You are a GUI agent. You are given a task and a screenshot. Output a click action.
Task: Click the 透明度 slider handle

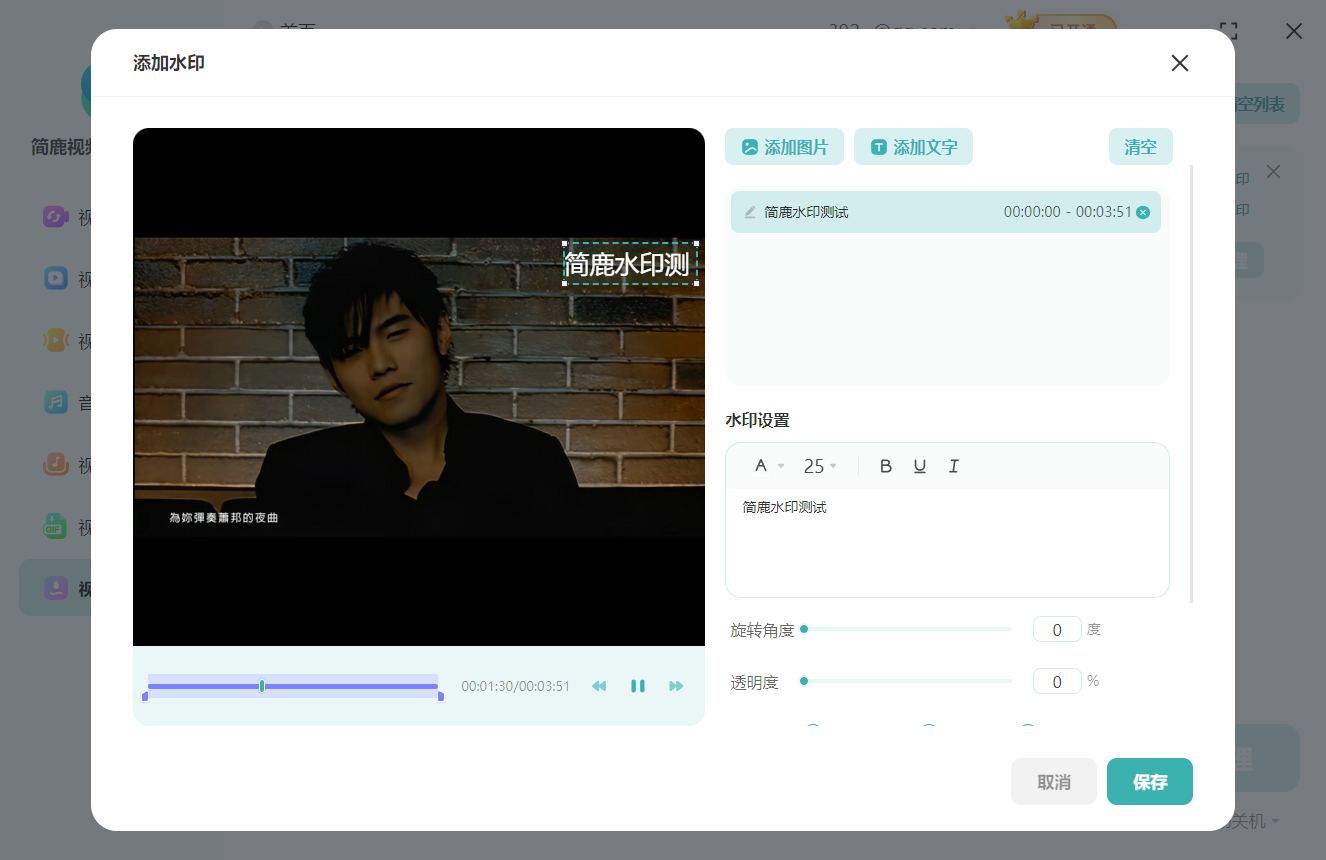click(804, 681)
